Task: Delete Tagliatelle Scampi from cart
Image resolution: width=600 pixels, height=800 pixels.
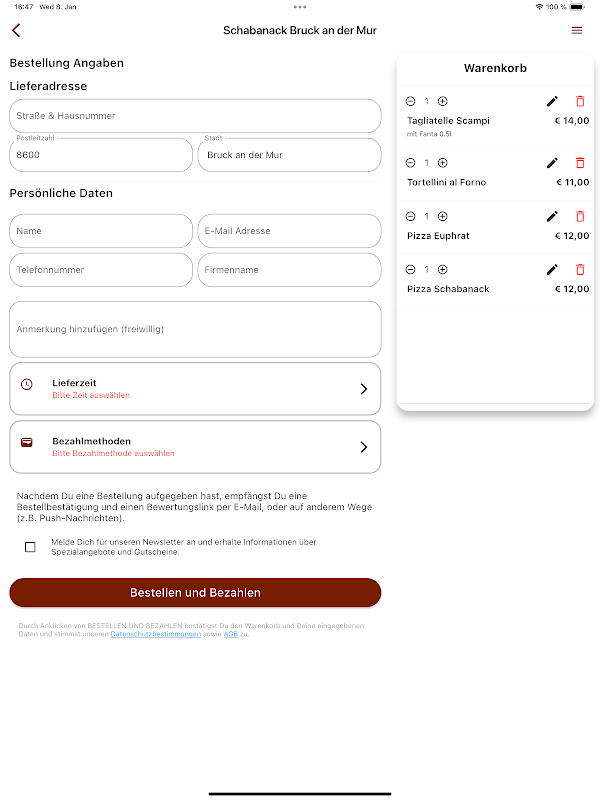Action: [x=580, y=101]
